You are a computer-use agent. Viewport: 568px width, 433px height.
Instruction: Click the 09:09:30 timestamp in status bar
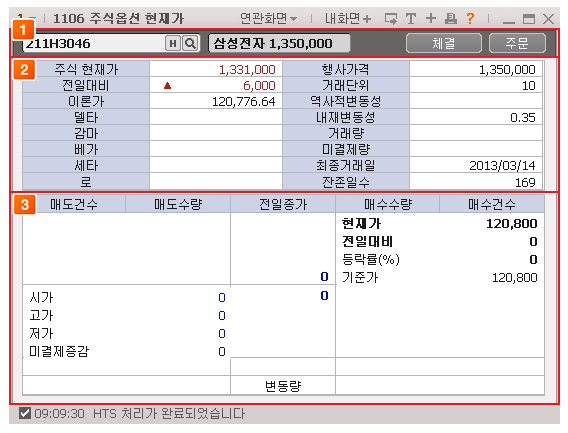(x=59, y=413)
